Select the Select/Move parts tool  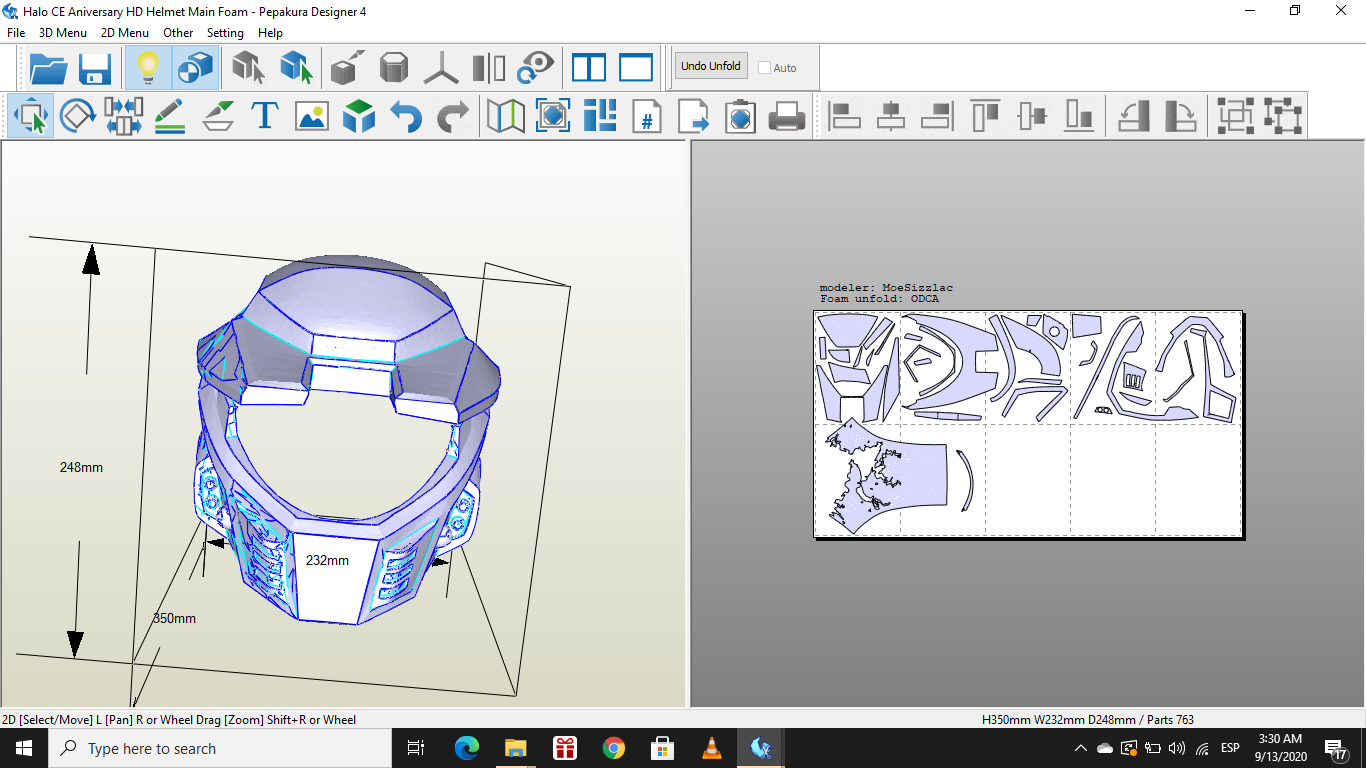pos(31,116)
